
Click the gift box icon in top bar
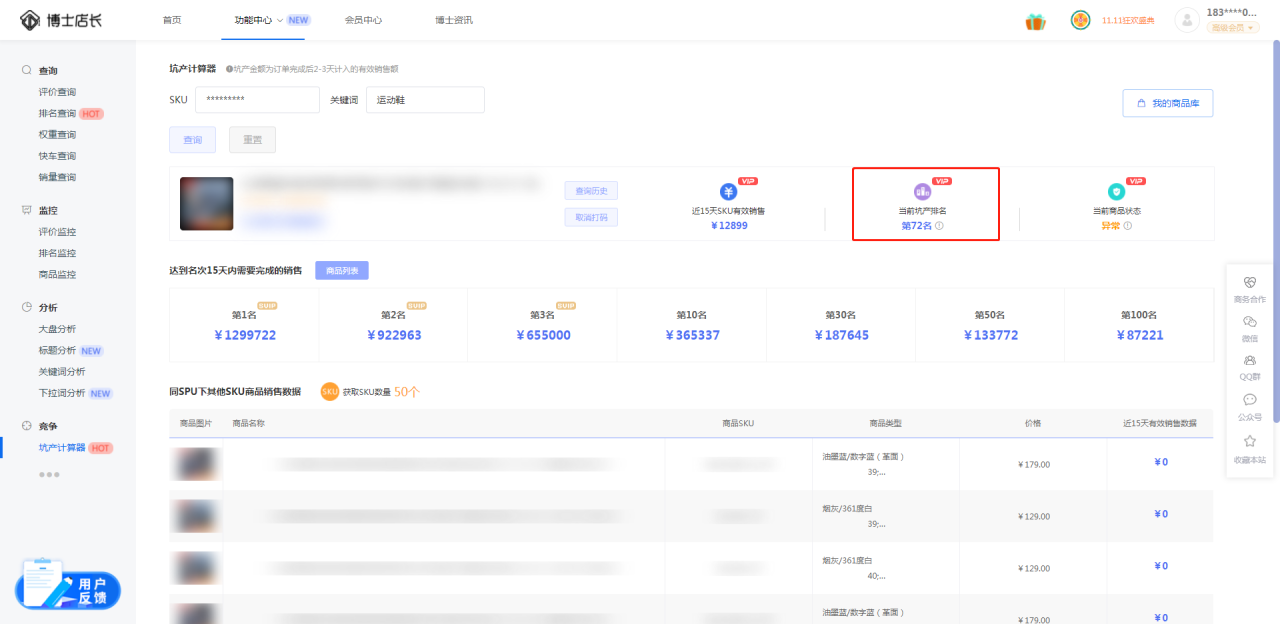tap(1036, 19)
